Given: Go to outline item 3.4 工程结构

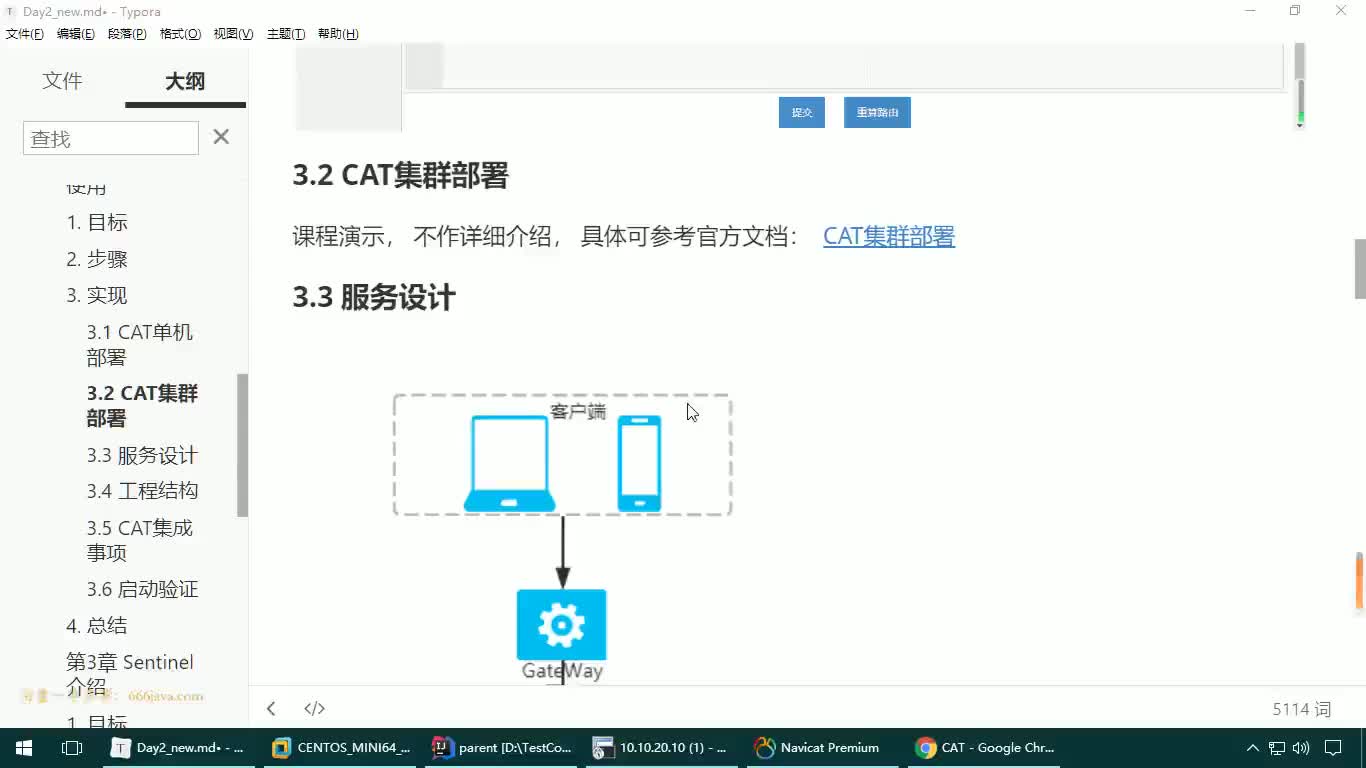Looking at the screenshot, I should pos(142,491).
